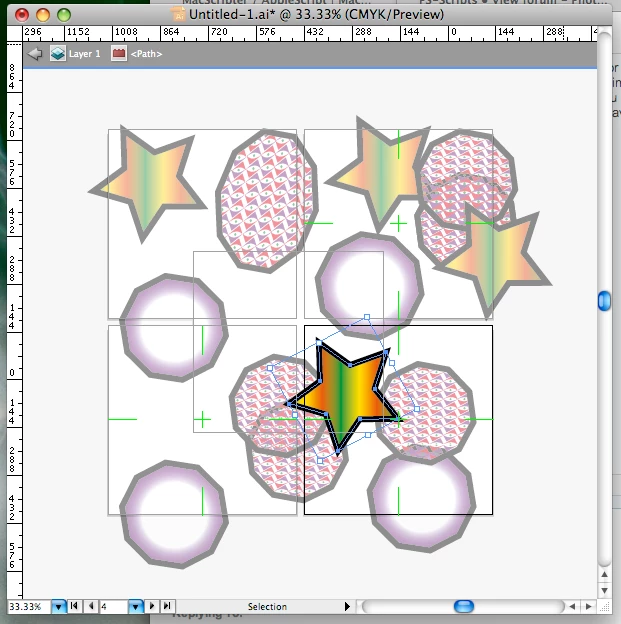This screenshot has width=621, height=624.
Task: Click the document title text in title bar
Action: coord(316,14)
